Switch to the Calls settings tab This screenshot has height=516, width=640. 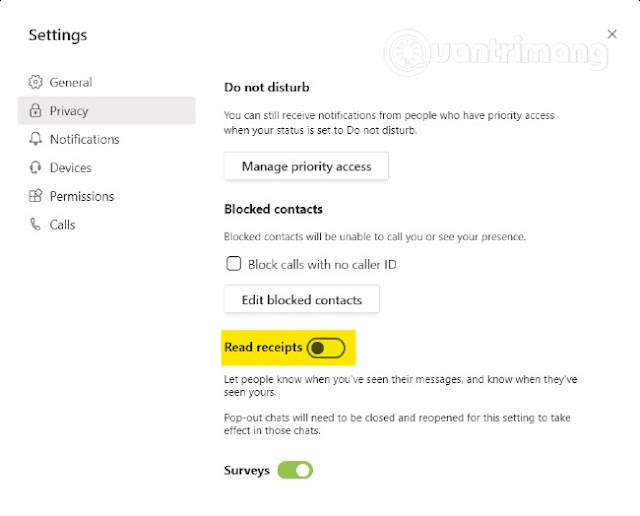coord(62,225)
